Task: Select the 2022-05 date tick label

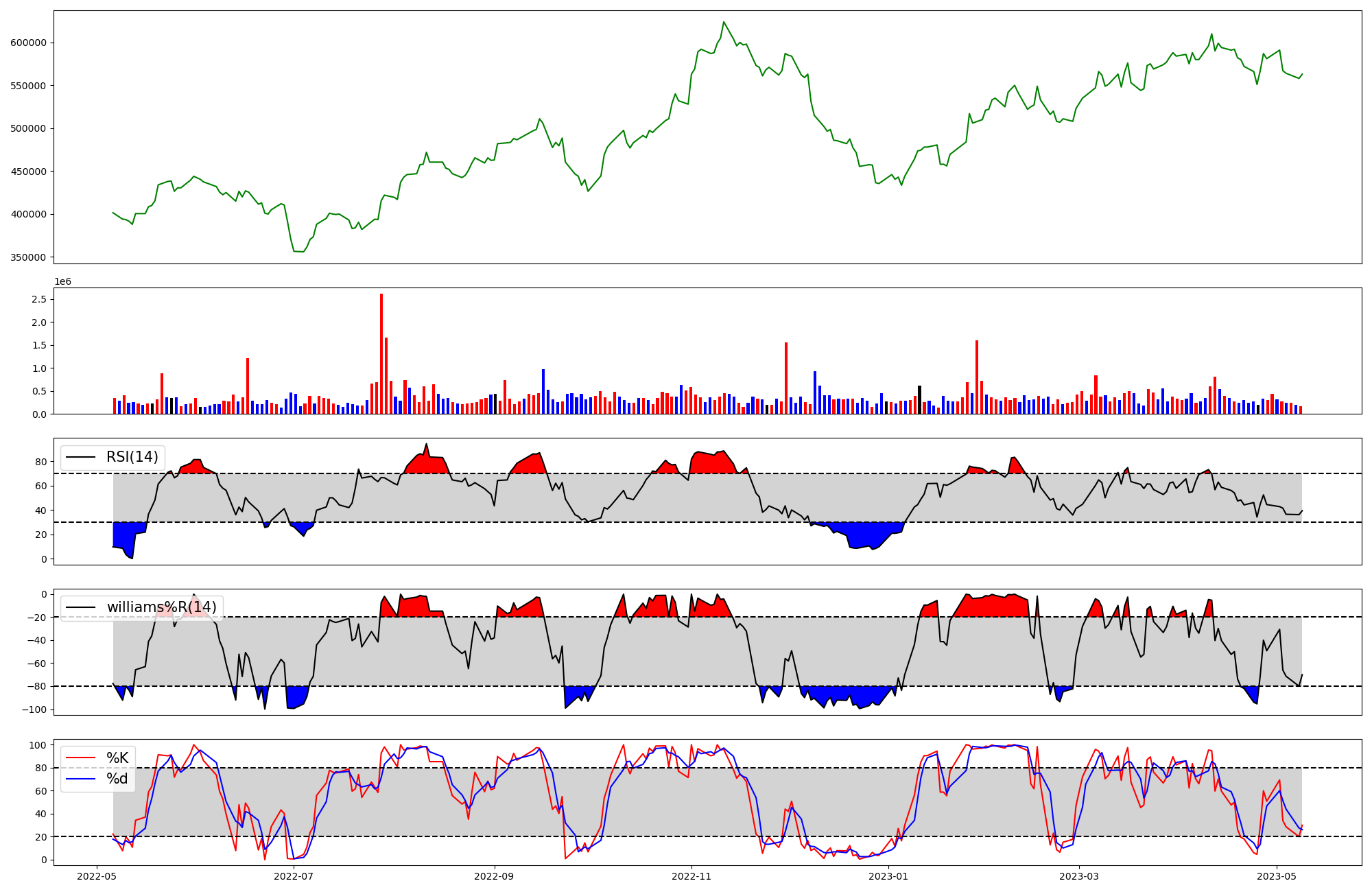Action: [97, 876]
